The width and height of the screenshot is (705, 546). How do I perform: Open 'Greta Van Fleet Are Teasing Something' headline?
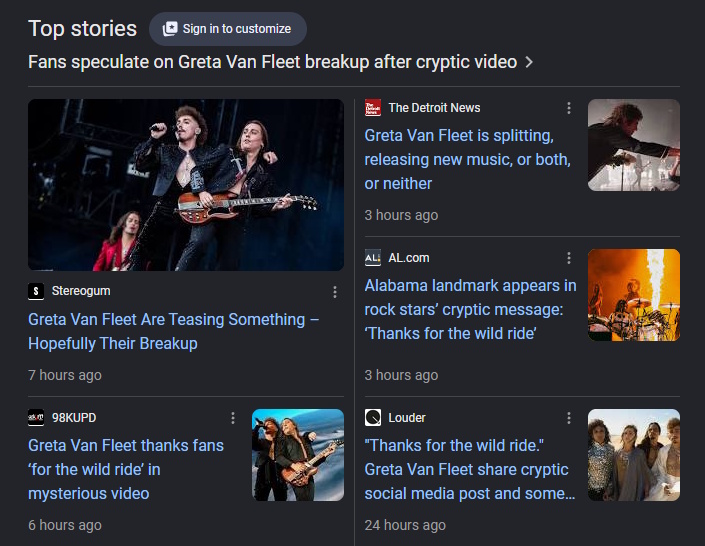pyautogui.click(x=174, y=331)
